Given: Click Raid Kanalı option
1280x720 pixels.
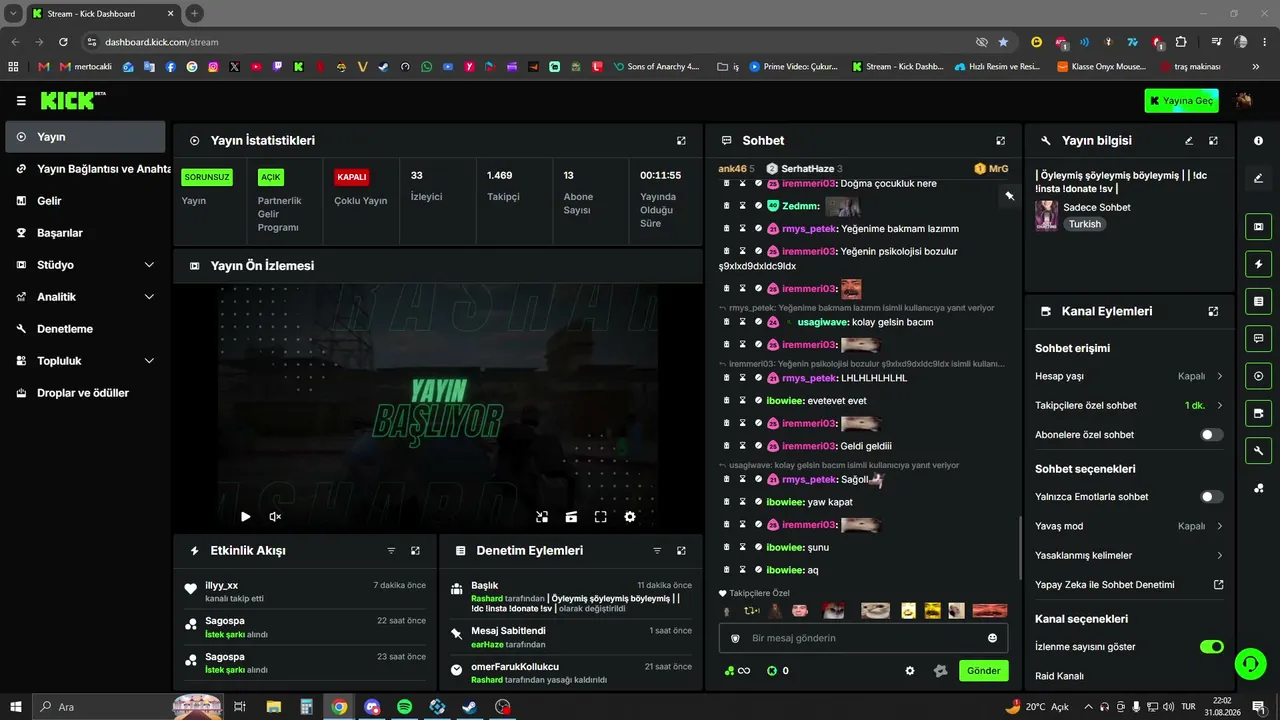Looking at the screenshot, I should (1059, 676).
